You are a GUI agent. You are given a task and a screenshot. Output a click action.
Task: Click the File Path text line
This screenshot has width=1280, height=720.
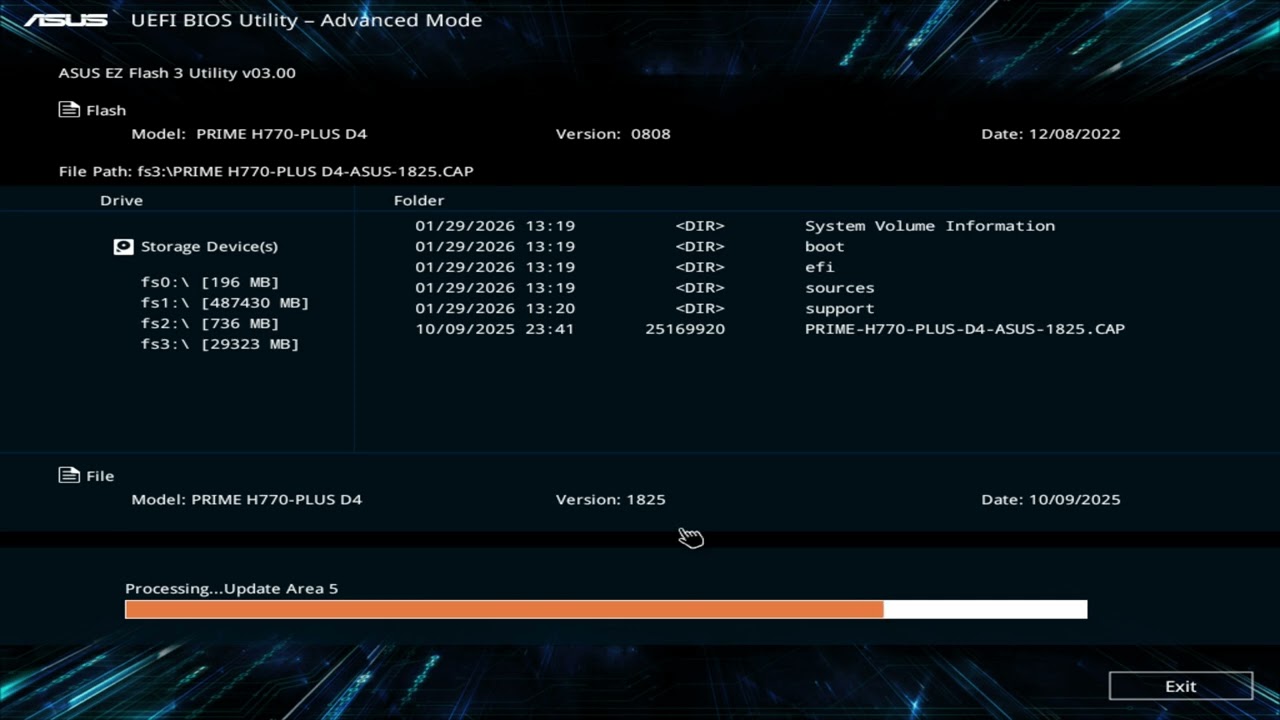point(266,171)
